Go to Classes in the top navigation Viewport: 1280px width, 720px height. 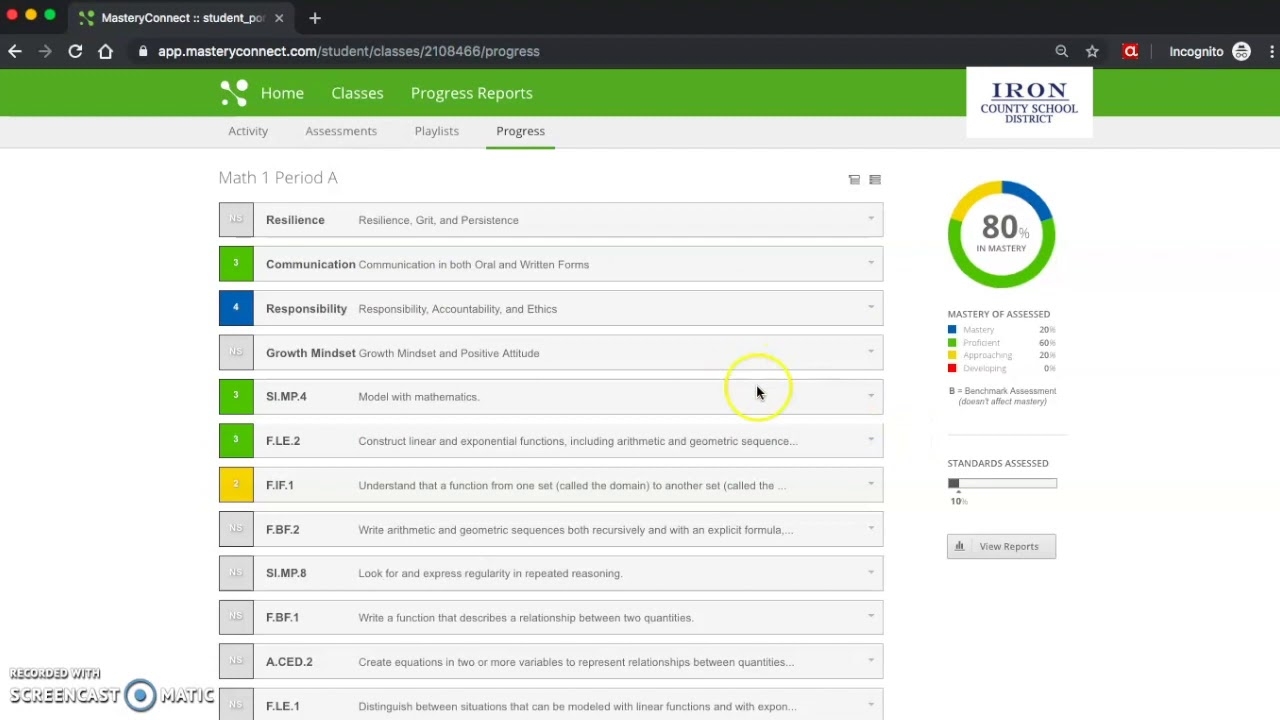click(357, 93)
